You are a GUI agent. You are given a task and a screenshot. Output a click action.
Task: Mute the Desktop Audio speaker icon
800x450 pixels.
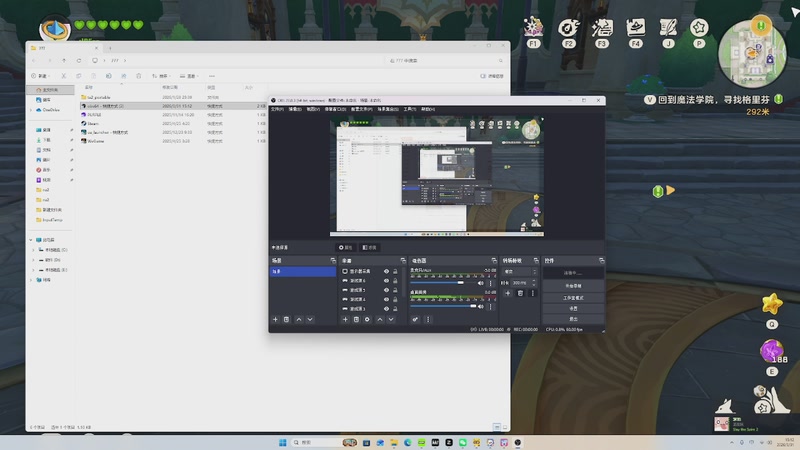point(481,307)
